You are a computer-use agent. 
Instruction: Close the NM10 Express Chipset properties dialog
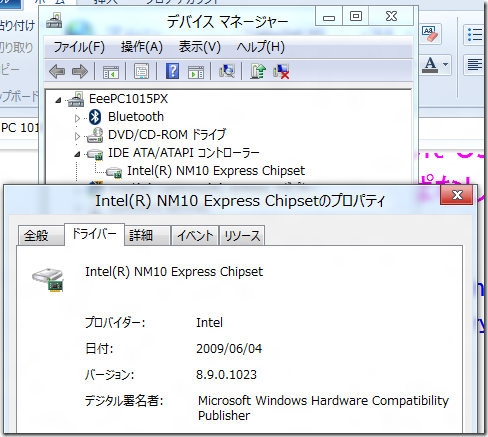(457, 195)
